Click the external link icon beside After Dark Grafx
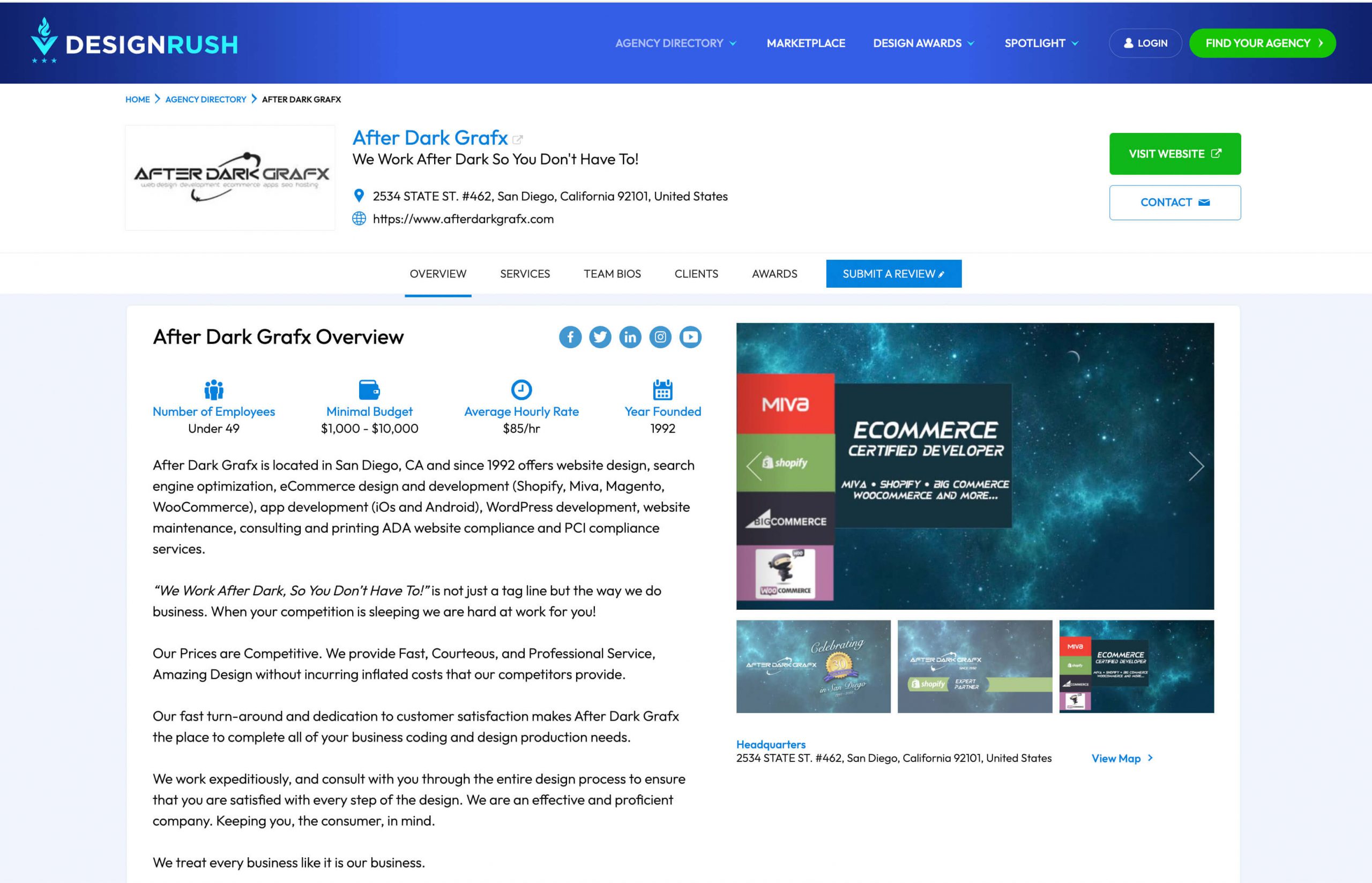Screen dimensions: 1372x883 517,139
